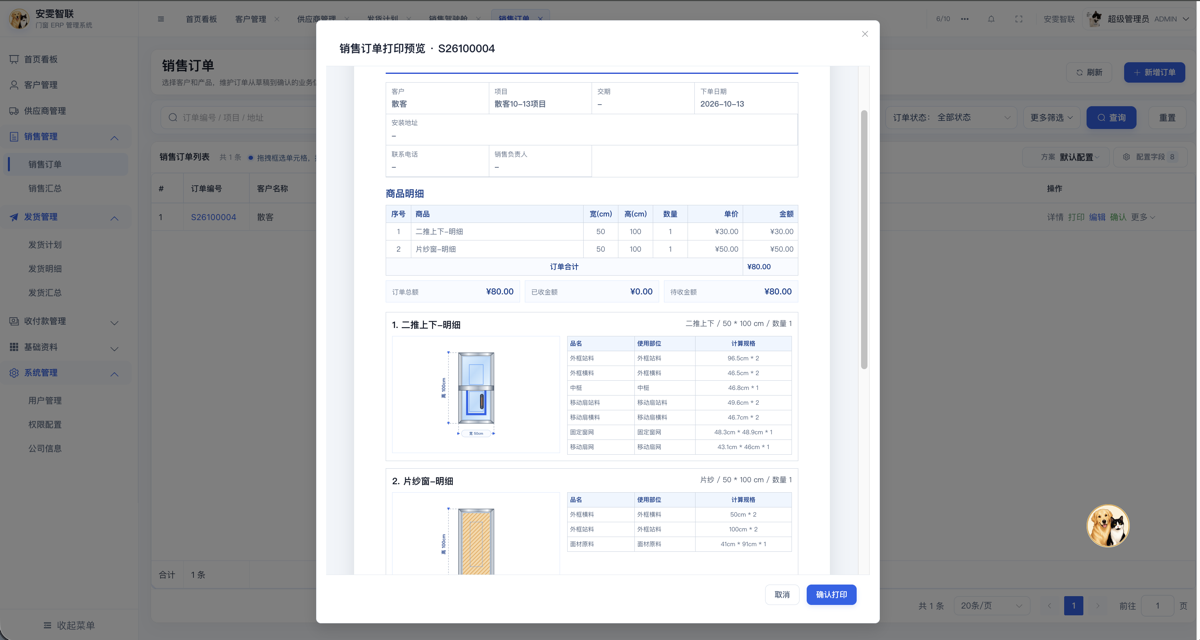Click the 销售管理 document icon

coord(14,137)
